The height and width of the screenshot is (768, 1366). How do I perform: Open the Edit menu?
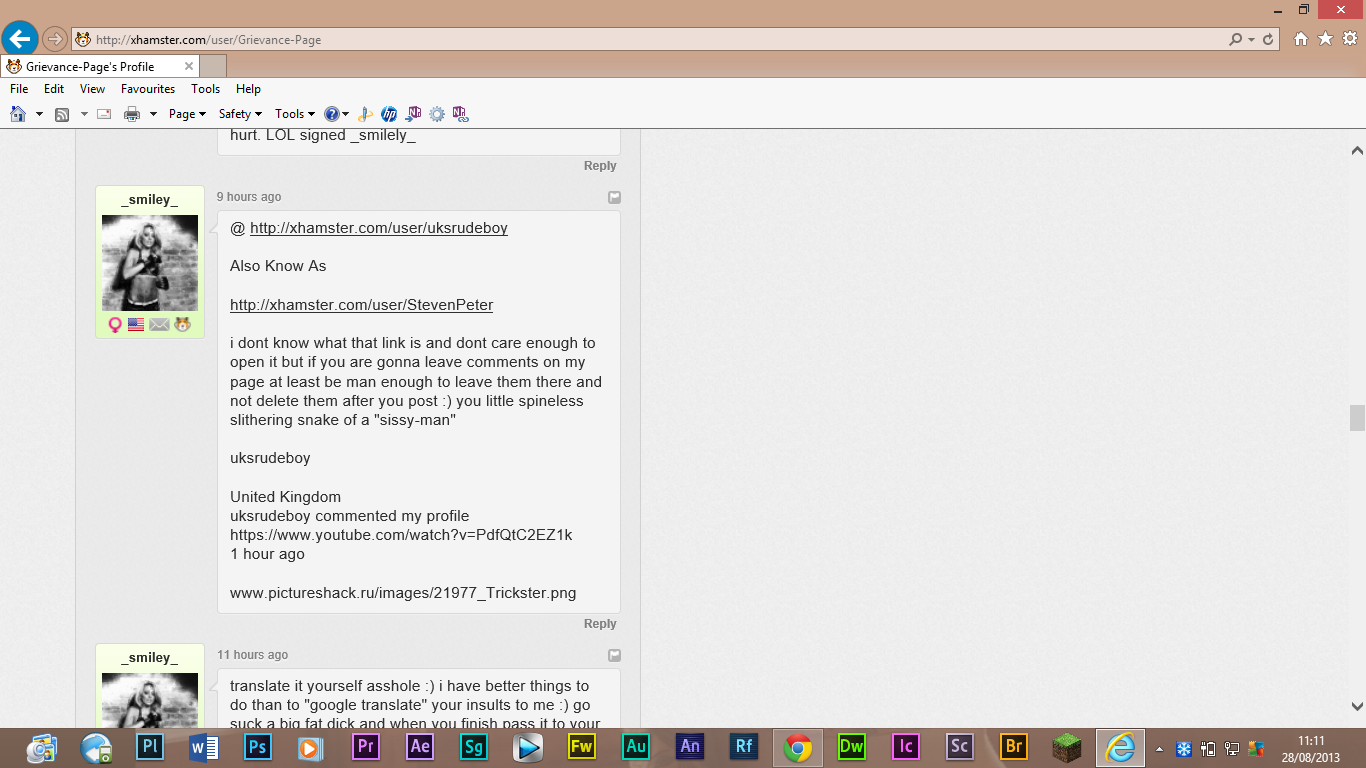pos(54,89)
